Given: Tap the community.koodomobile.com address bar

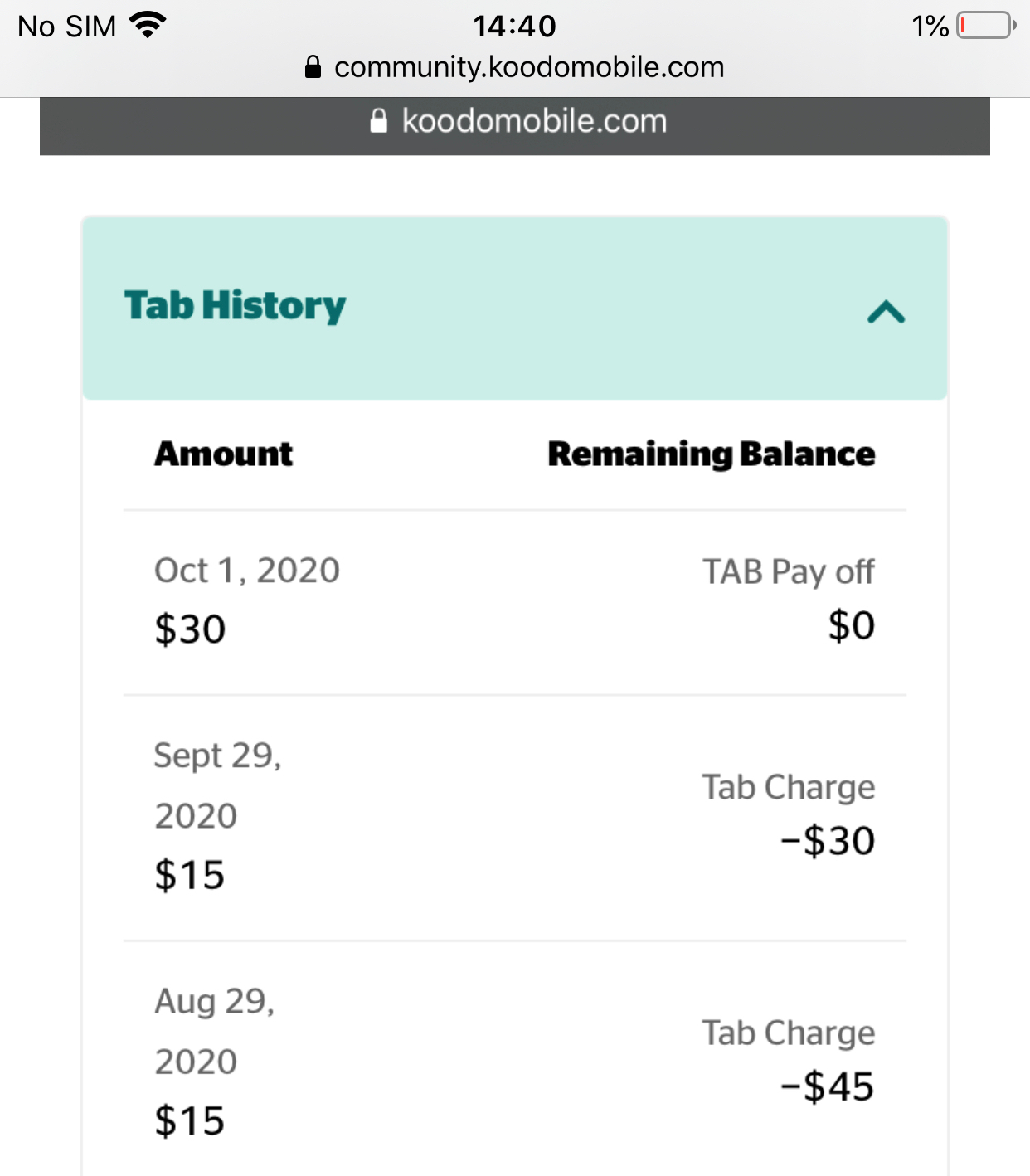Looking at the screenshot, I should (514, 67).
